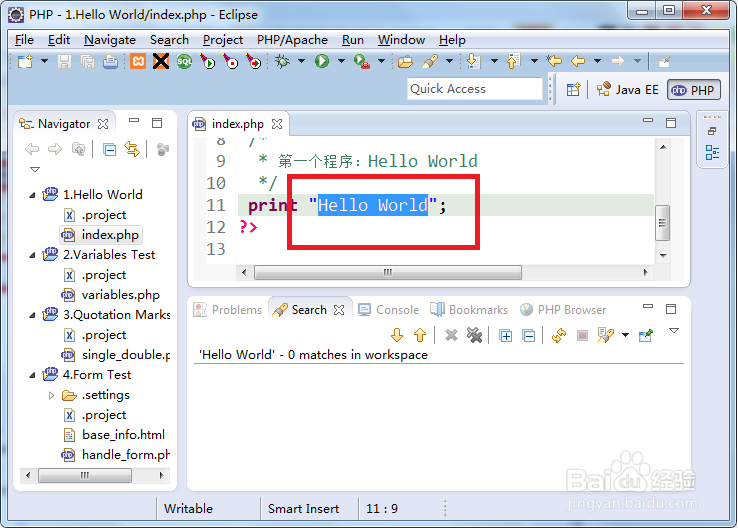This screenshot has height=530, width=738.
Task: Click the Next Annotation toolbar icon
Action: click(x=473, y=61)
